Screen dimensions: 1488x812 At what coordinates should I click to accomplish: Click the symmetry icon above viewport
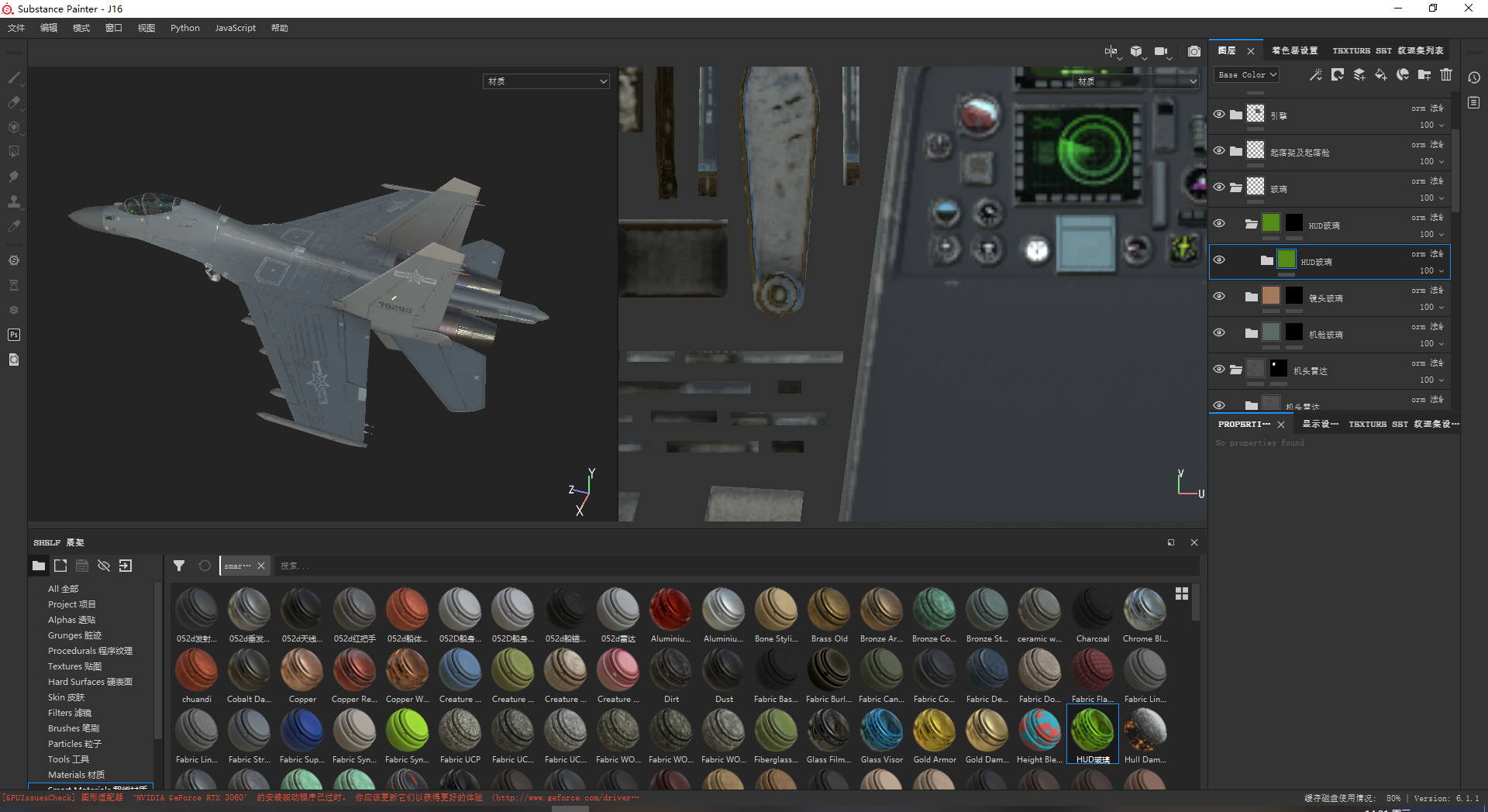1111,51
